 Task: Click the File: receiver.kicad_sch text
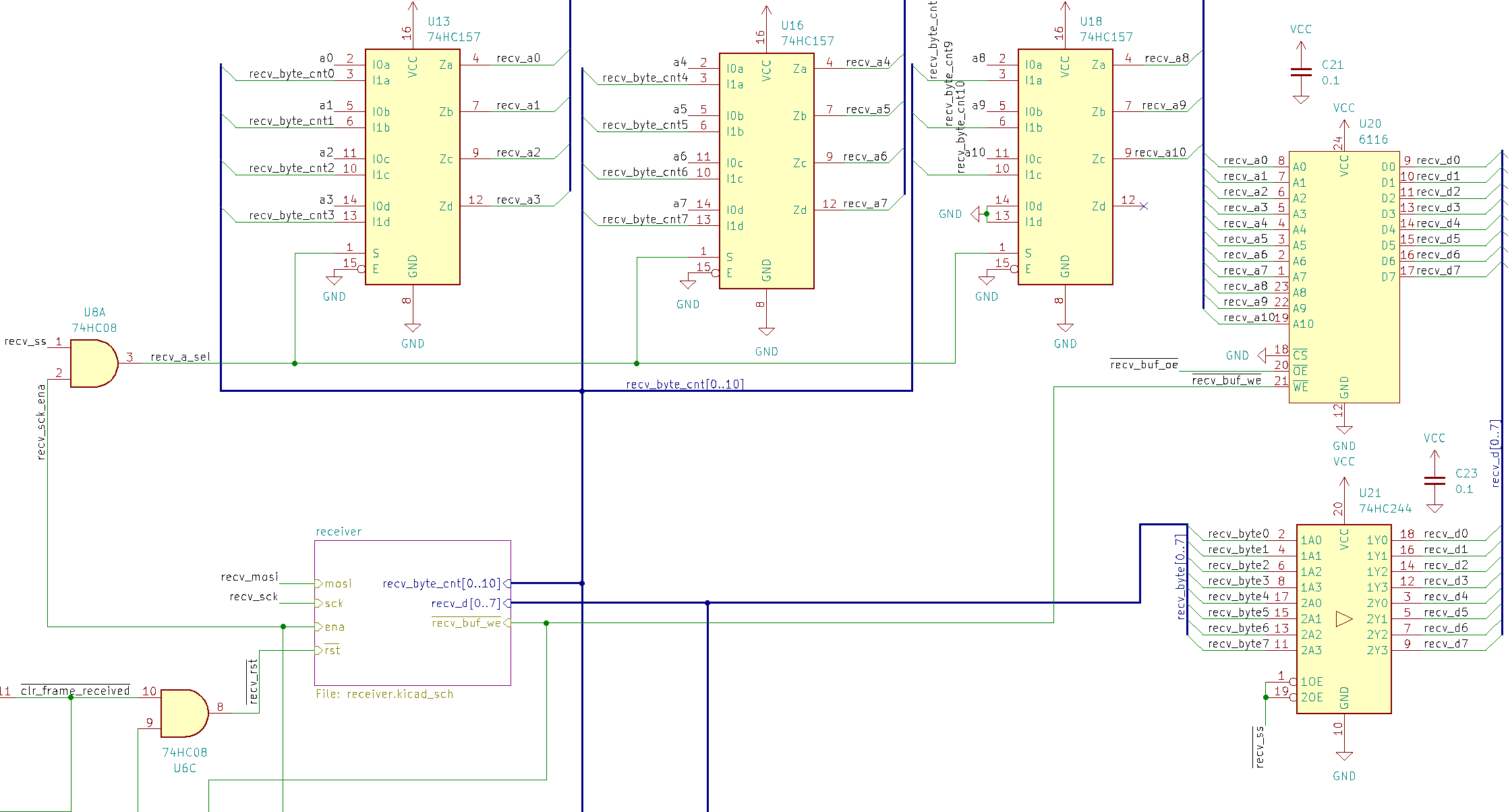(x=384, y=694)
